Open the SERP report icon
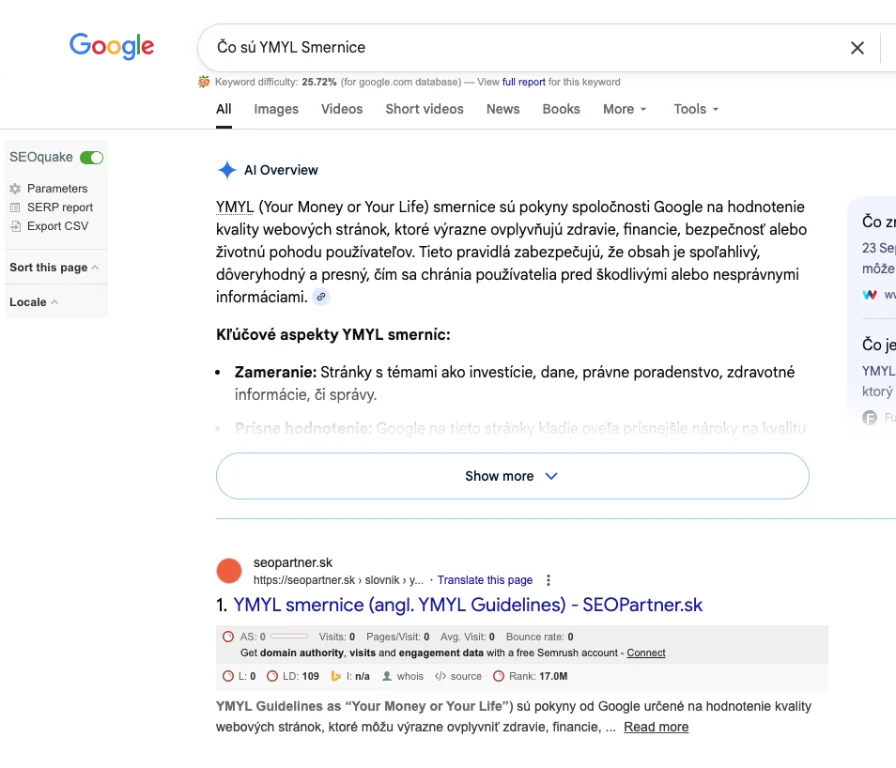Screen dimensions: 896x768 pyautogui.click(x=15, y=207)
